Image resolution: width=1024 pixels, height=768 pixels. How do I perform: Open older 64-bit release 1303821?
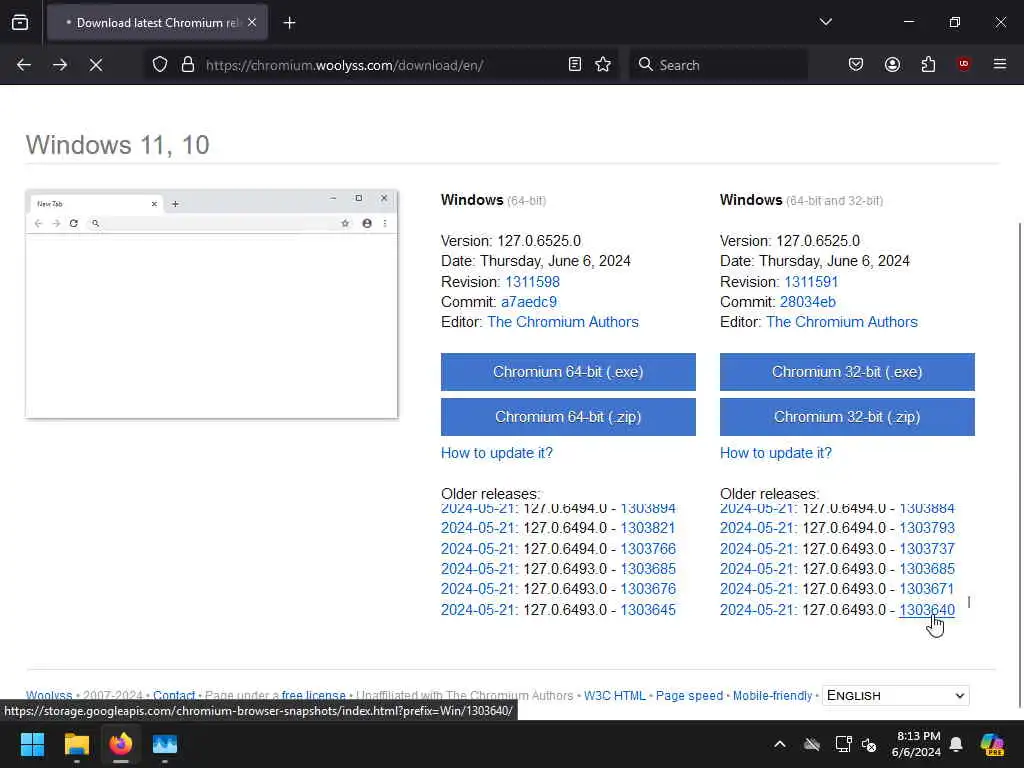[x=647, y=528]
